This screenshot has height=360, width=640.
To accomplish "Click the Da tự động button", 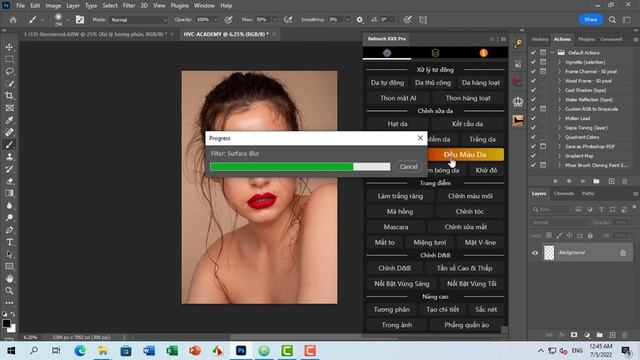I will click(x=387, y=83).
